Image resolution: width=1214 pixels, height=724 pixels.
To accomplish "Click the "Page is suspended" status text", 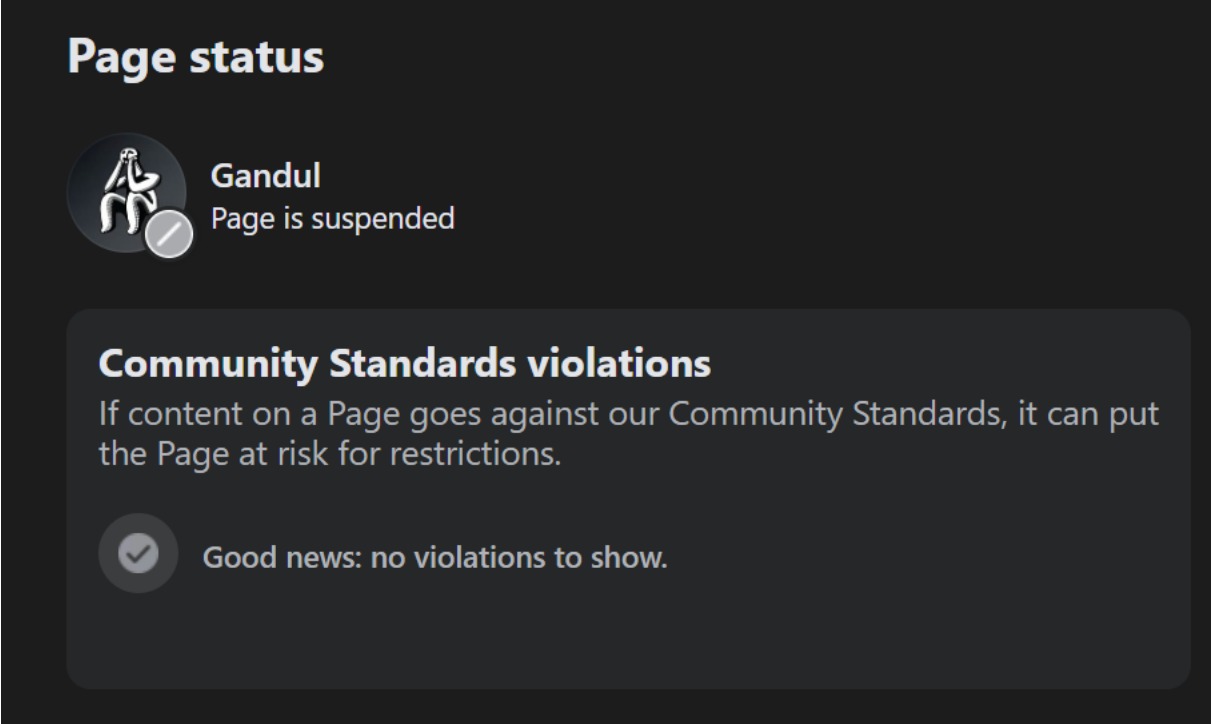I will 332,217.
